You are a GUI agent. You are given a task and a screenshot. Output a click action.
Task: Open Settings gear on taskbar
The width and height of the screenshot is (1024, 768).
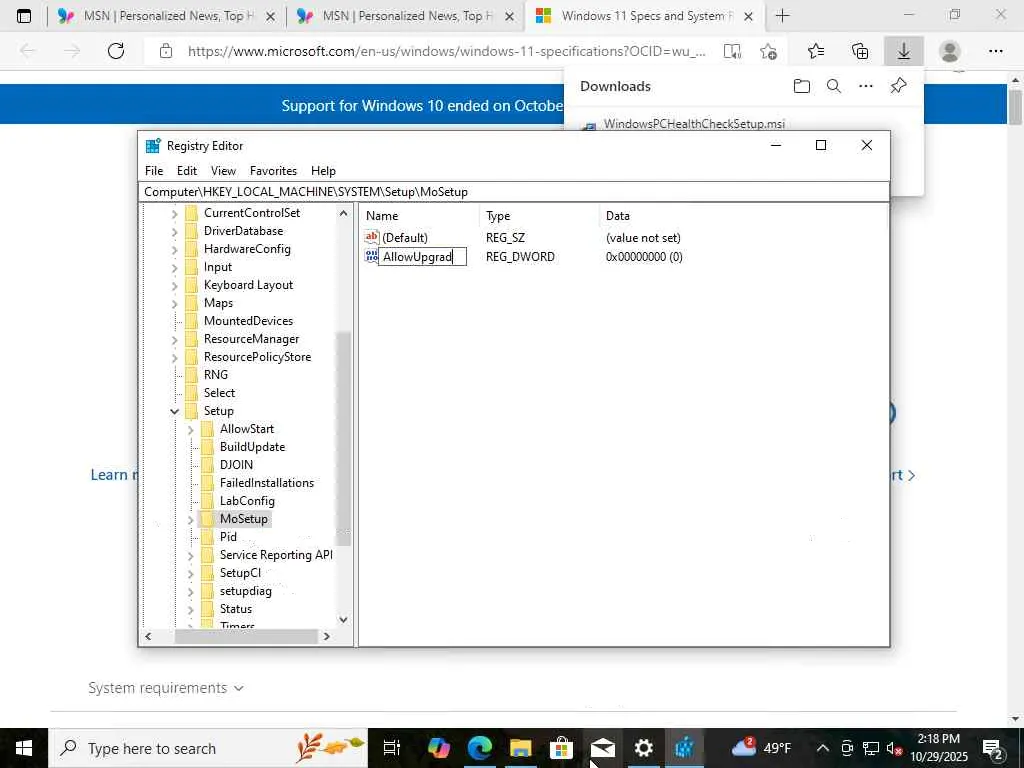pyautogui.click(x=643, y=748)
